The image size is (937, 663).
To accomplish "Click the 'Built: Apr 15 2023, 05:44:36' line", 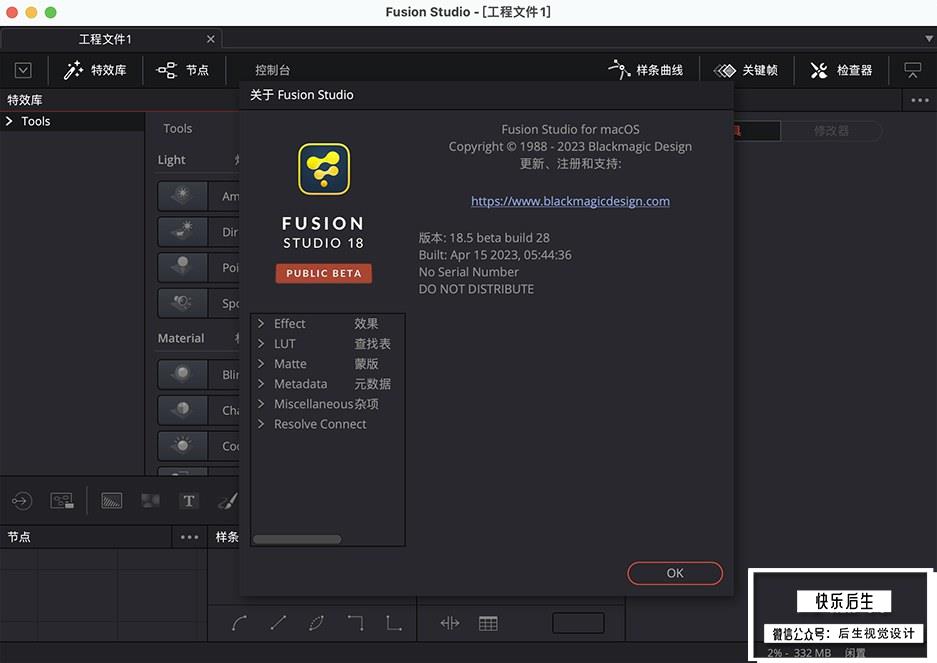I will [x=495, y=255].
